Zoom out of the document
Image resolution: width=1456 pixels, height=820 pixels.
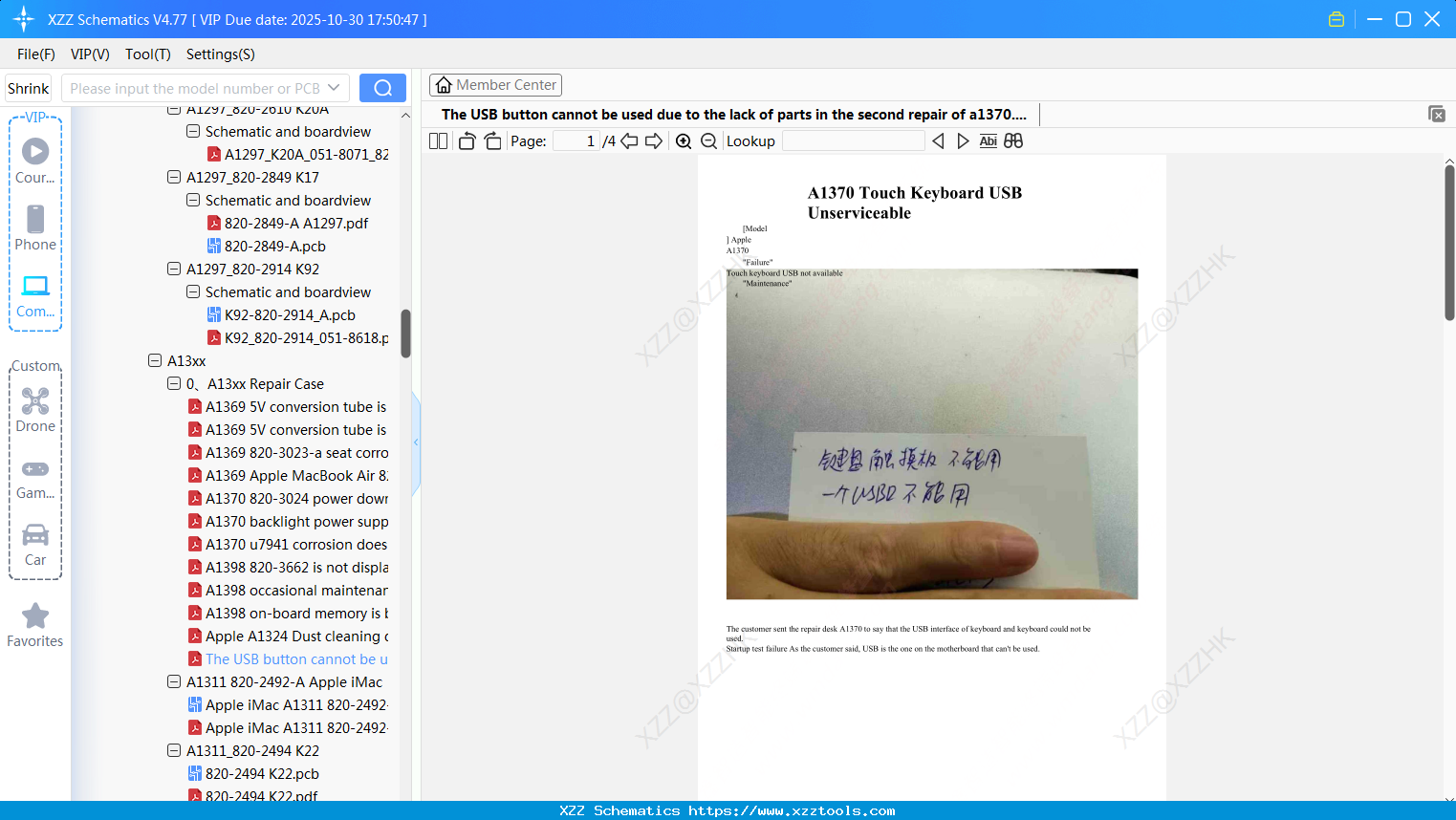[708, 140]
